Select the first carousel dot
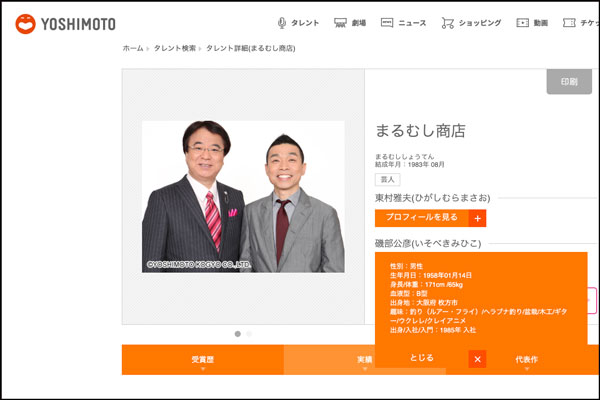Screen dimensions: 600x400 point(238,334)
